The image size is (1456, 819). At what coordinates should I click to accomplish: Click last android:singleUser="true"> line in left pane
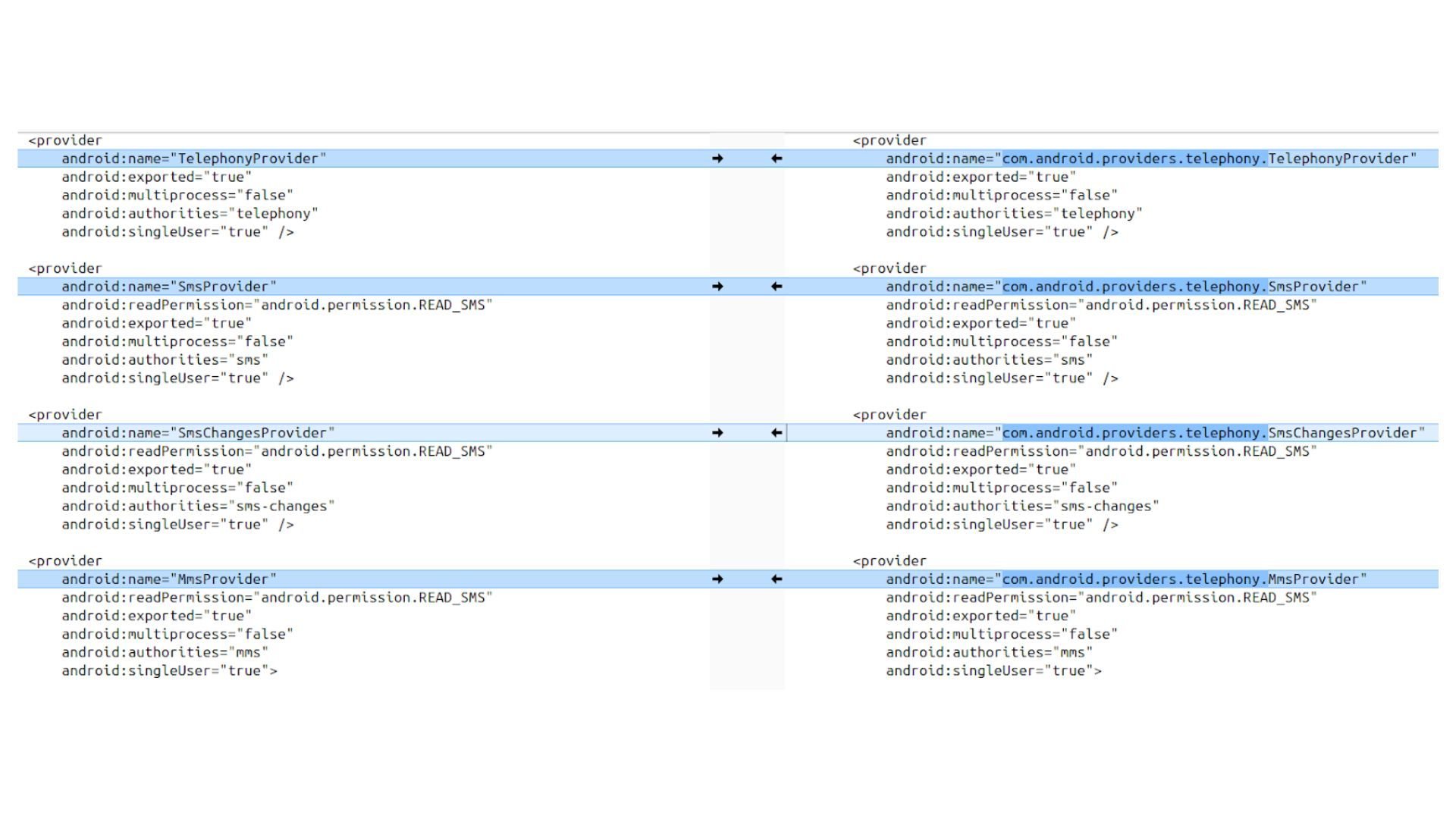coord(169,671)
